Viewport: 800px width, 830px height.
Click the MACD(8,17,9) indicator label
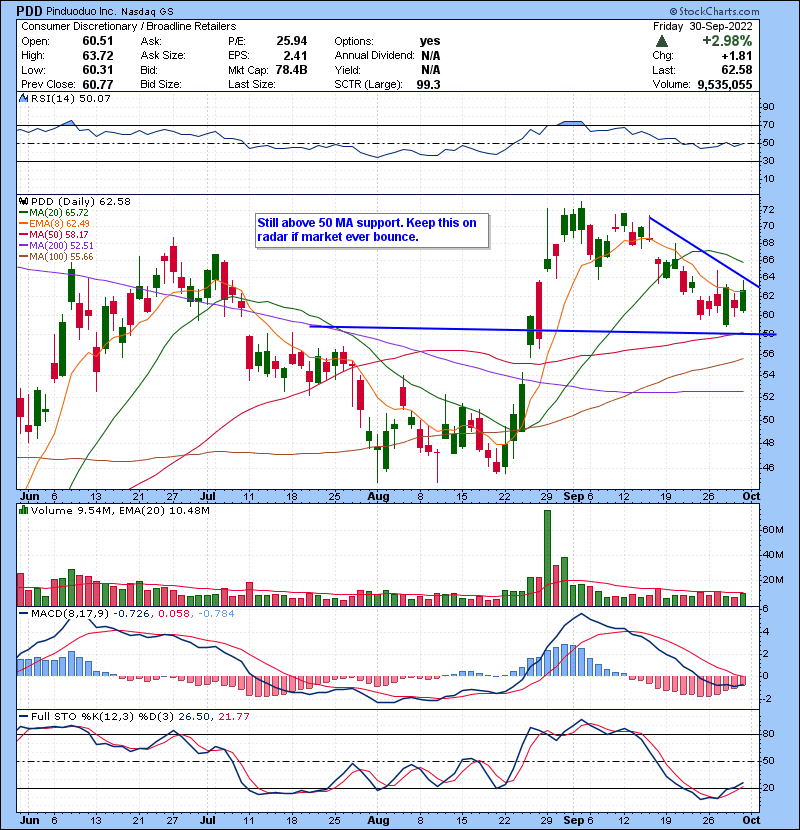point(70,614)
